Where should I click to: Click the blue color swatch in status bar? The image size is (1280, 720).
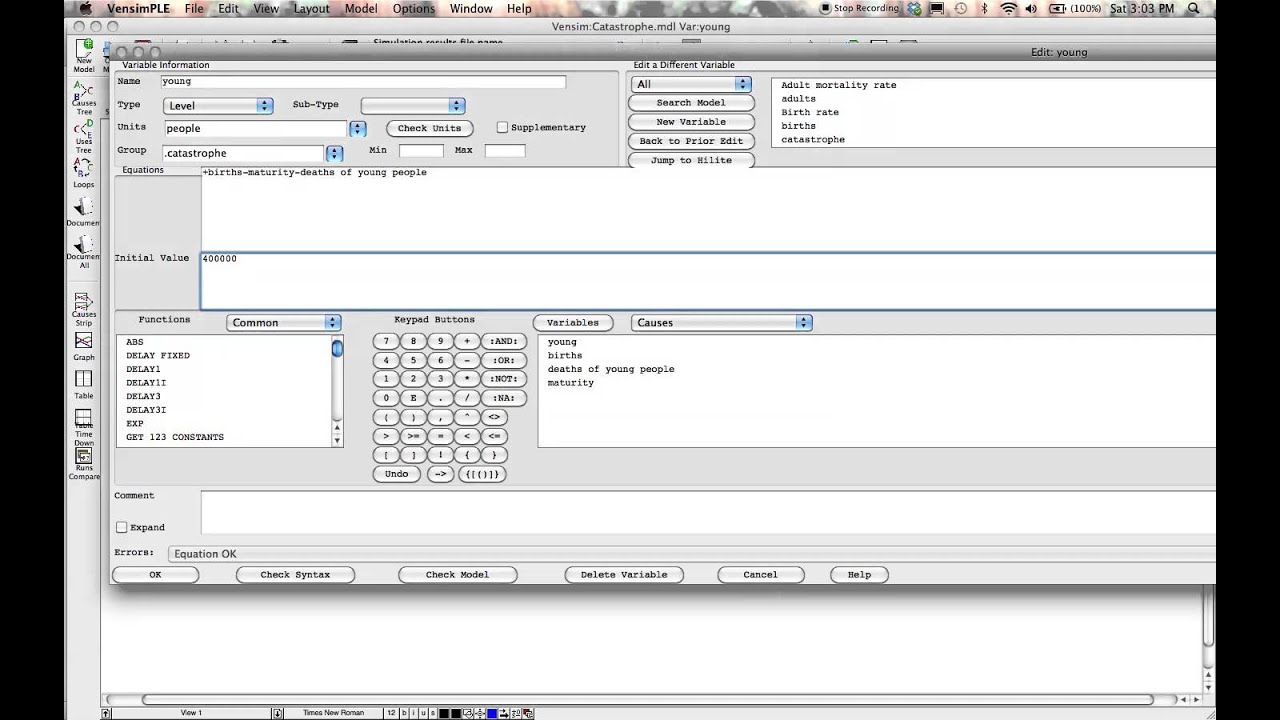click(492, 713)
